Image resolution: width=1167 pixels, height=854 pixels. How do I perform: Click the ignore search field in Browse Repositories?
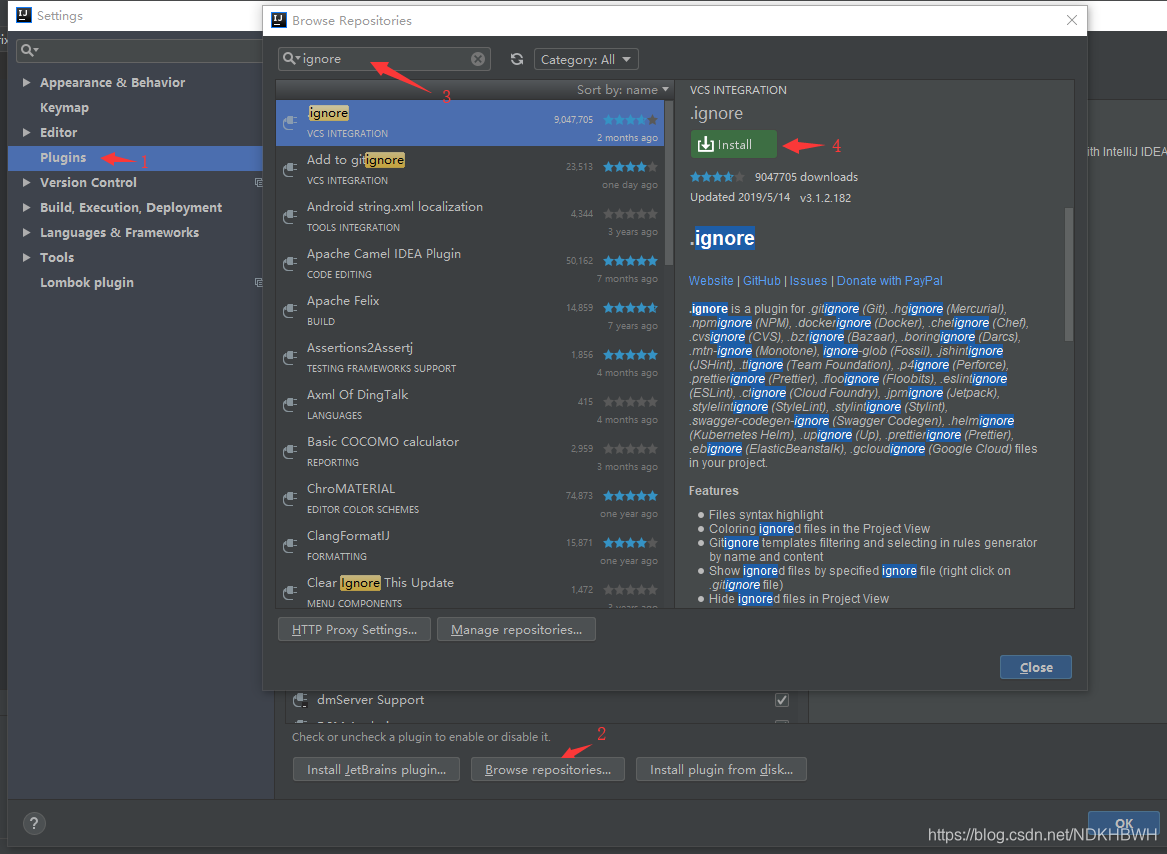pyautogui.click(x=384, y=59)
